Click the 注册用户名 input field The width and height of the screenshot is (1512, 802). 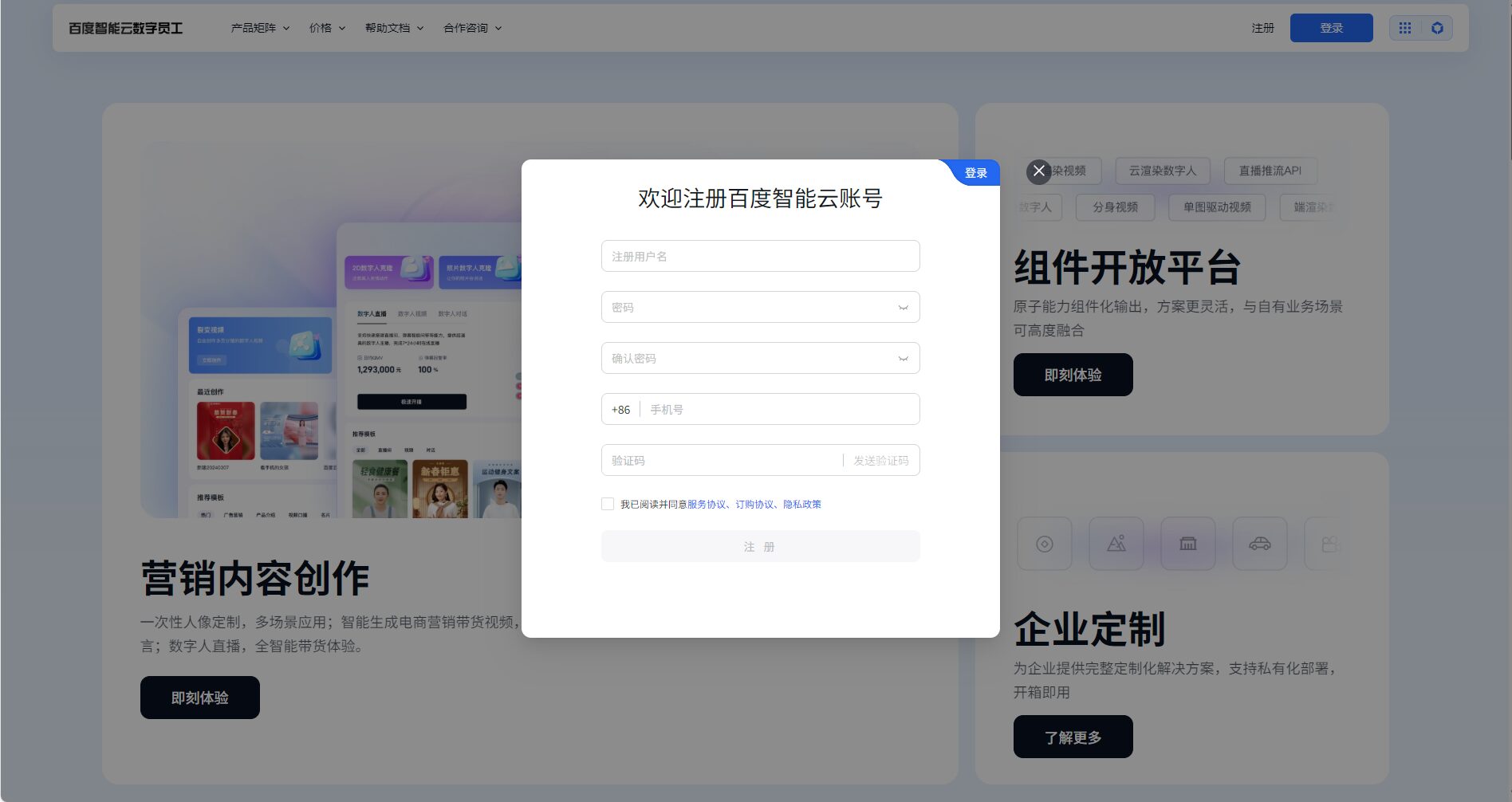[x=760, y=257]
